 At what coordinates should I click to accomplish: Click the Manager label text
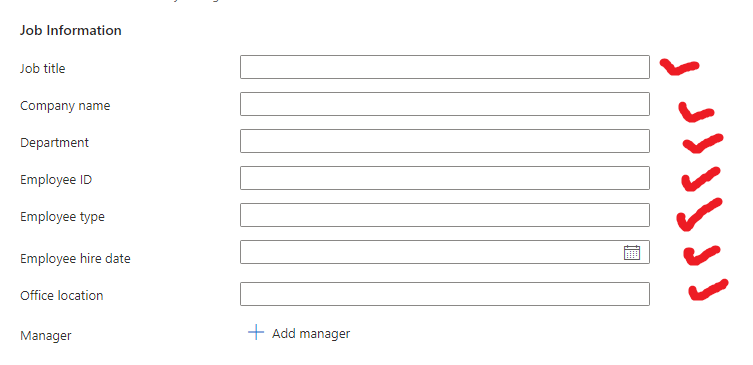(46, 336)
